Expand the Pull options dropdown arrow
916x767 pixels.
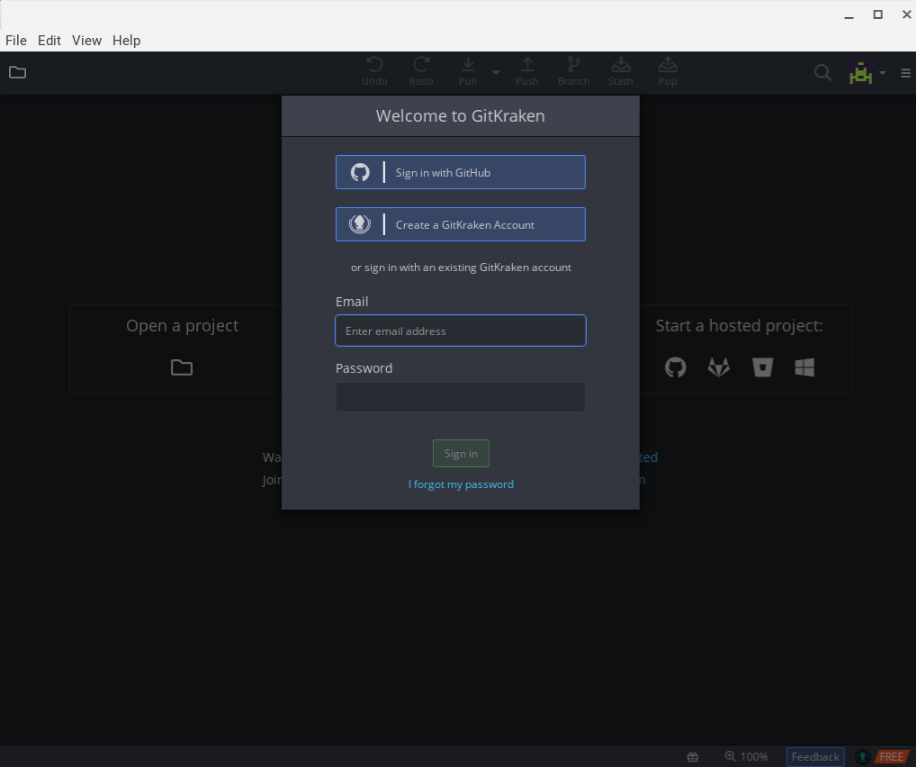496,72
